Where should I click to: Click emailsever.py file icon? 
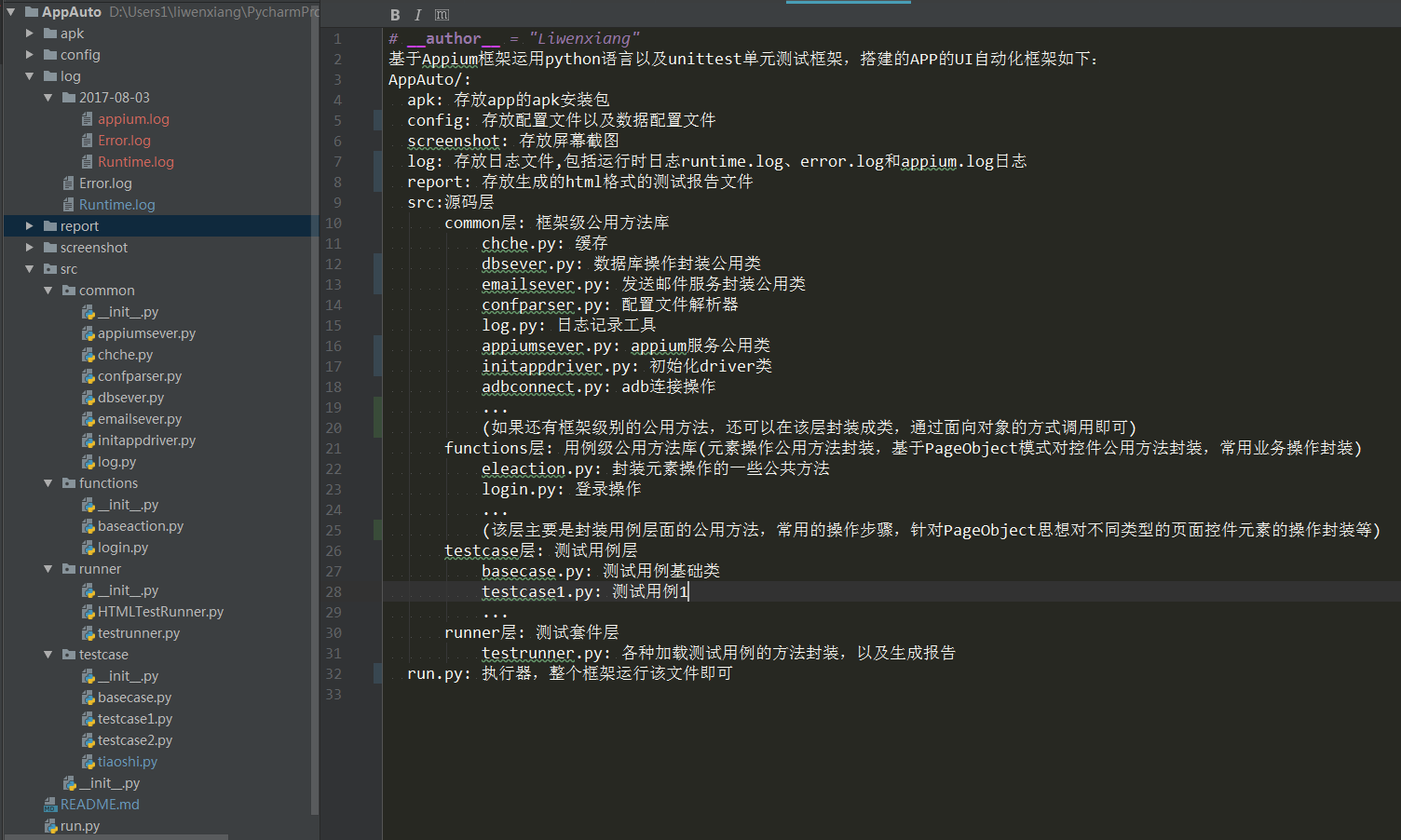[88, 419]
